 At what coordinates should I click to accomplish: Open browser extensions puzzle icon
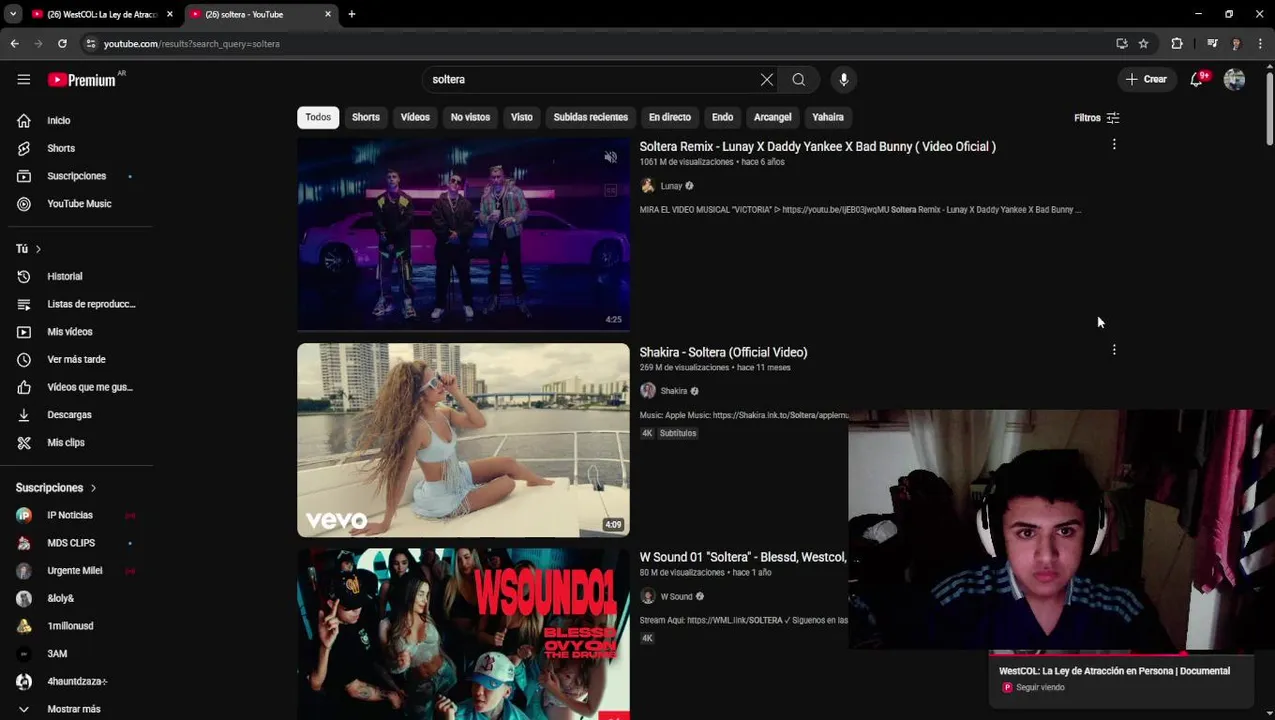(x=1177, y=44)
